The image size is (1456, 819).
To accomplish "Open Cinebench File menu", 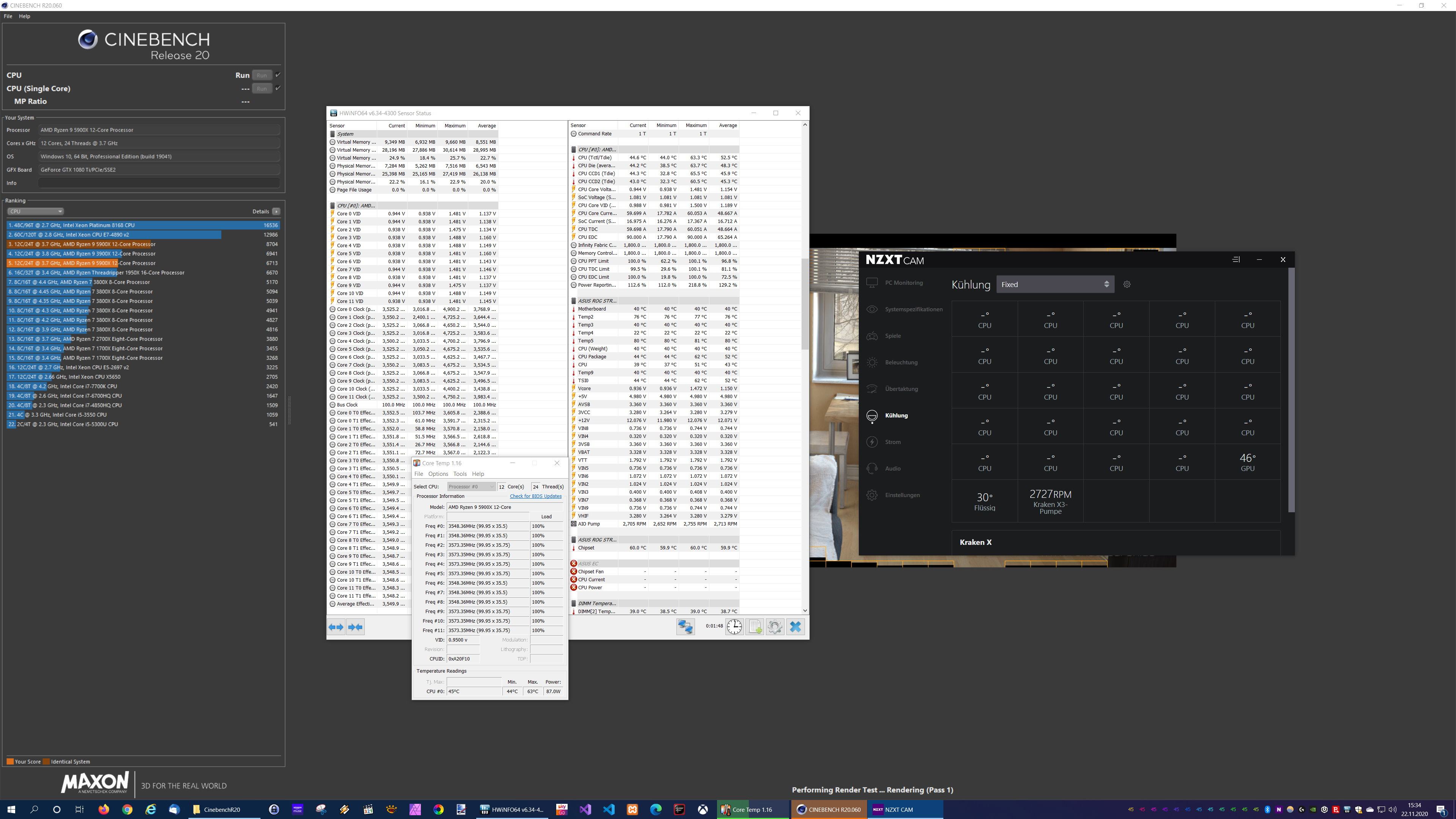I will point(8,16).
